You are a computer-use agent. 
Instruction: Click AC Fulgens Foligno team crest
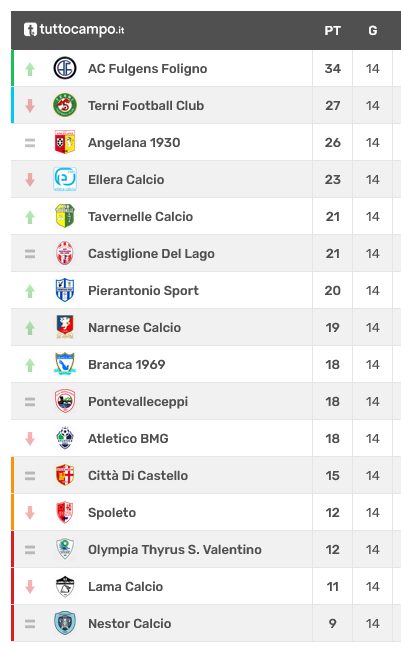click(65, 68)
